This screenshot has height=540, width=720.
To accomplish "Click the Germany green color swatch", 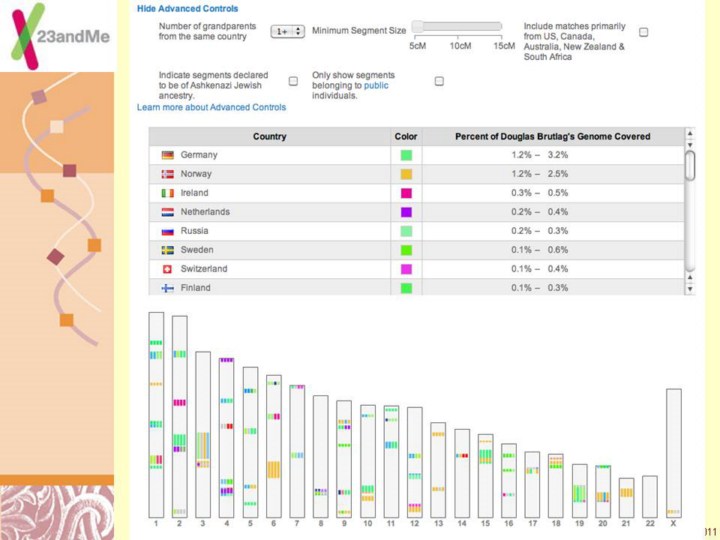I will 406,155.
